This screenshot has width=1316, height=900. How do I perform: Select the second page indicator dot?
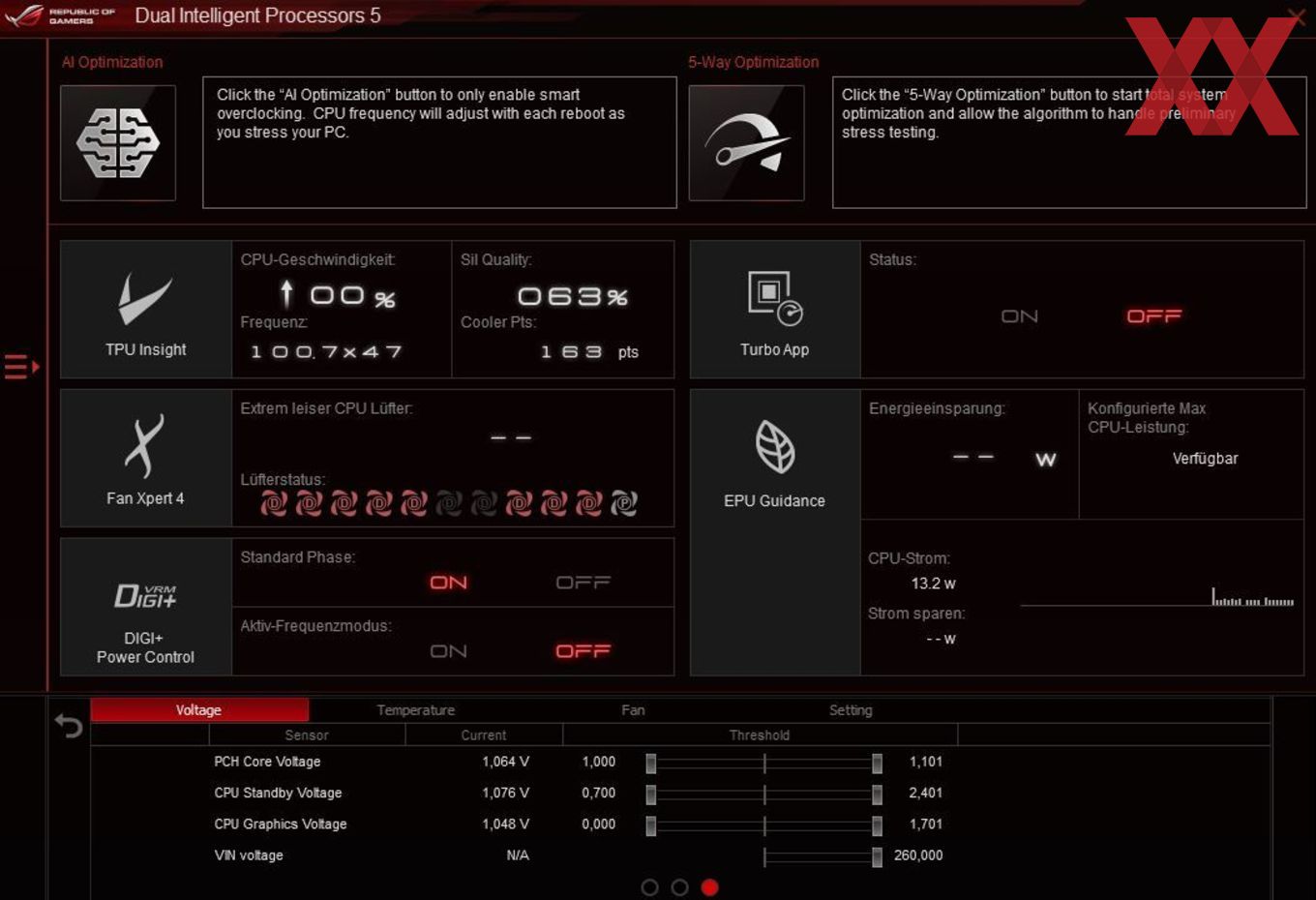click(x=680, y=887)
